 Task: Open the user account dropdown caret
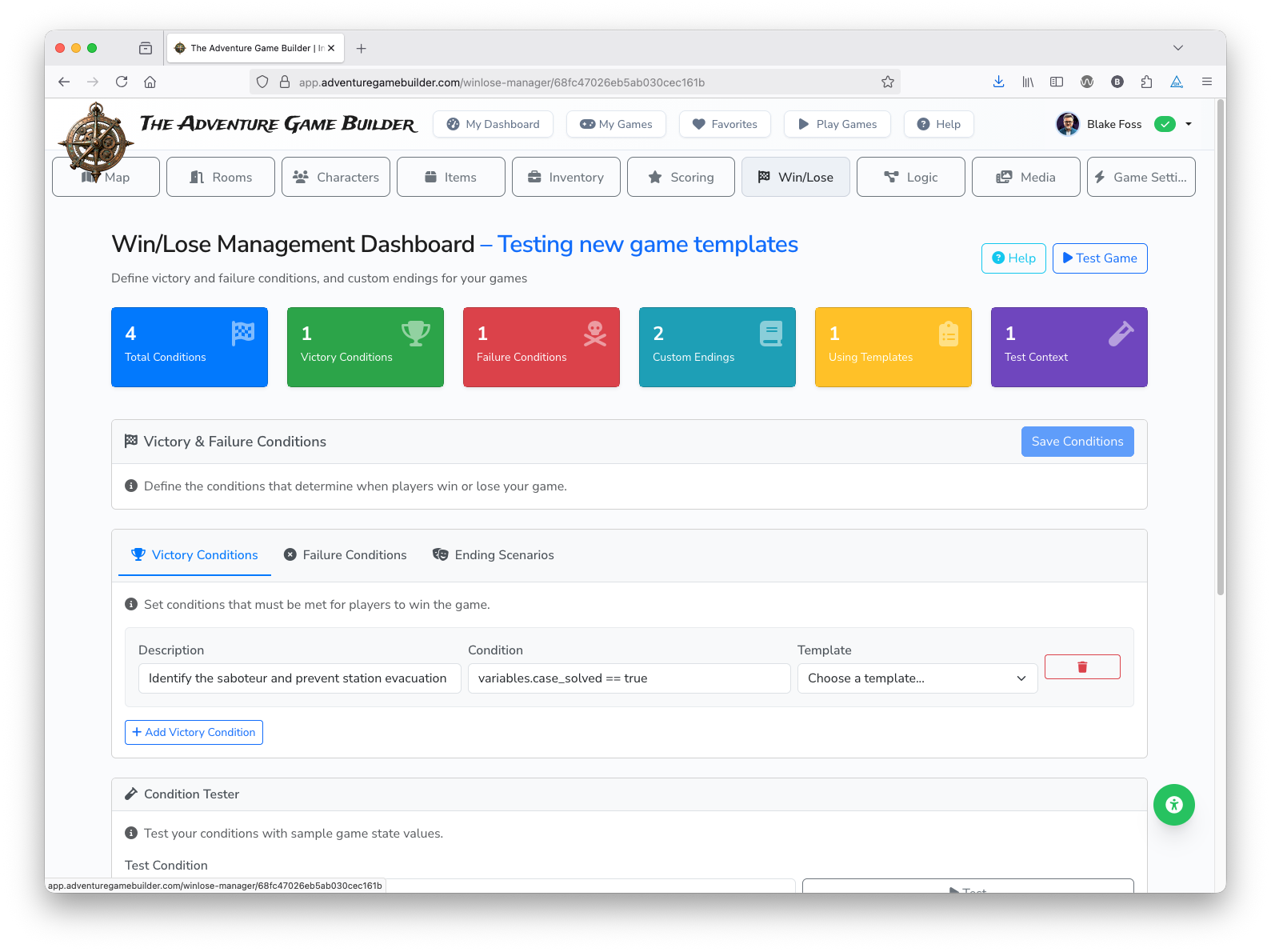click(x=1189, y=124)
